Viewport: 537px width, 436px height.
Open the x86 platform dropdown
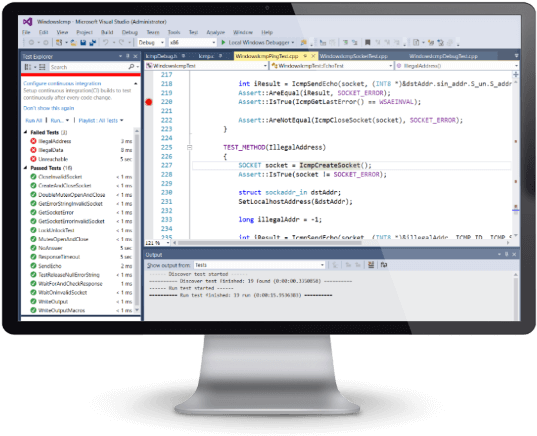[x=193, y=42]
